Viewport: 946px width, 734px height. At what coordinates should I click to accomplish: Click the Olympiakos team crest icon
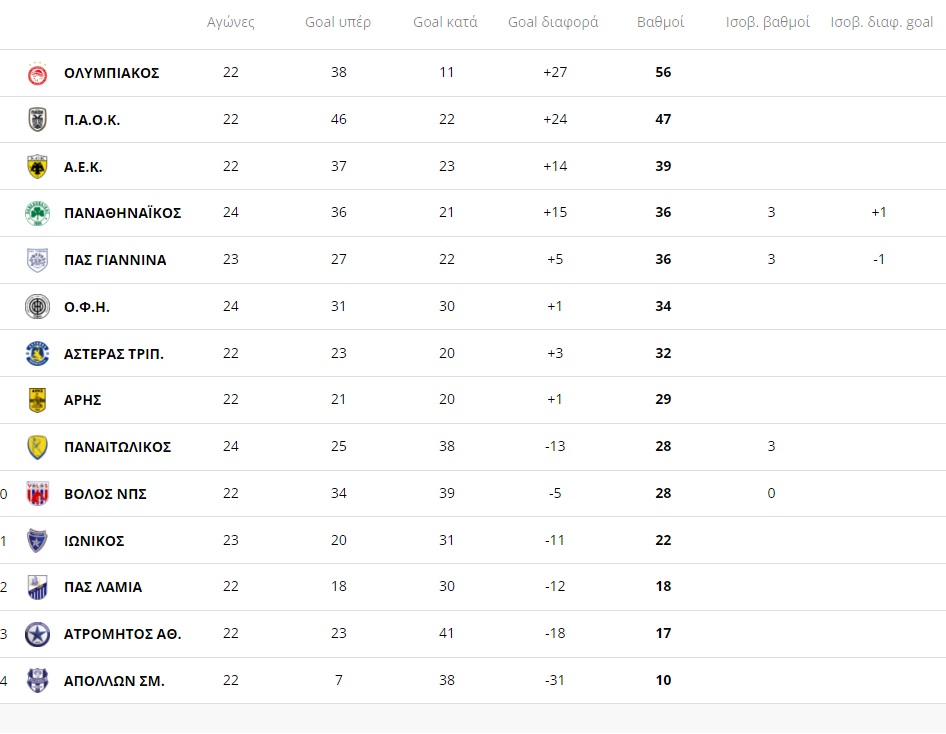[37, 74]
